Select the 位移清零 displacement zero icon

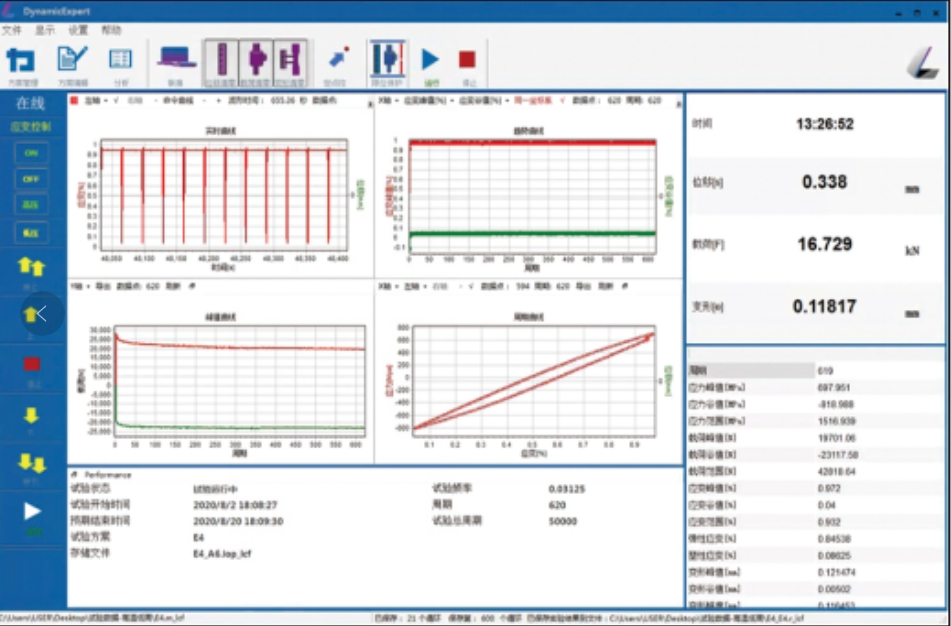pos(220,62)
